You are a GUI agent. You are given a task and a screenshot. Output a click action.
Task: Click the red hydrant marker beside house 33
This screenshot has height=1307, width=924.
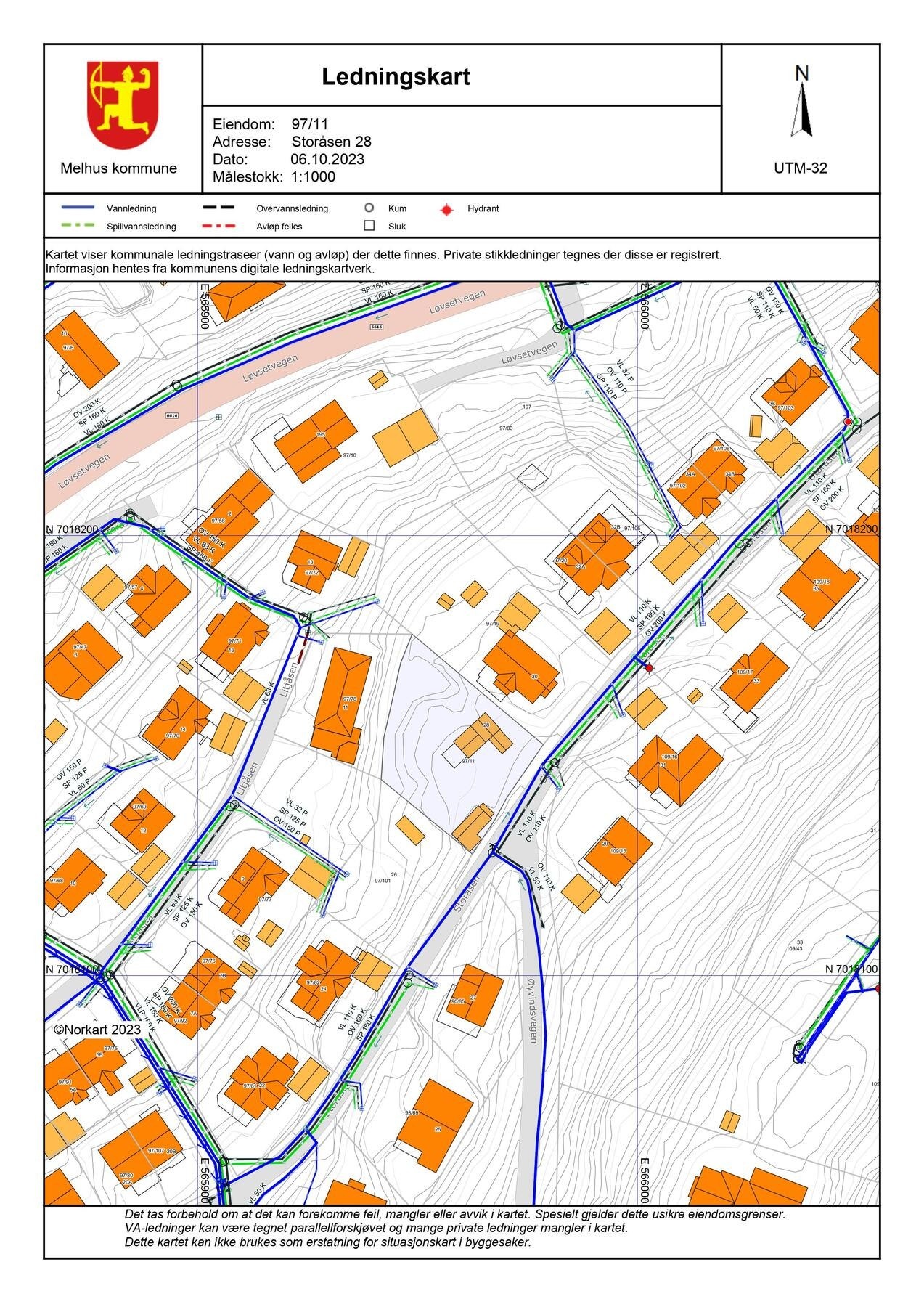click(650, 668)
